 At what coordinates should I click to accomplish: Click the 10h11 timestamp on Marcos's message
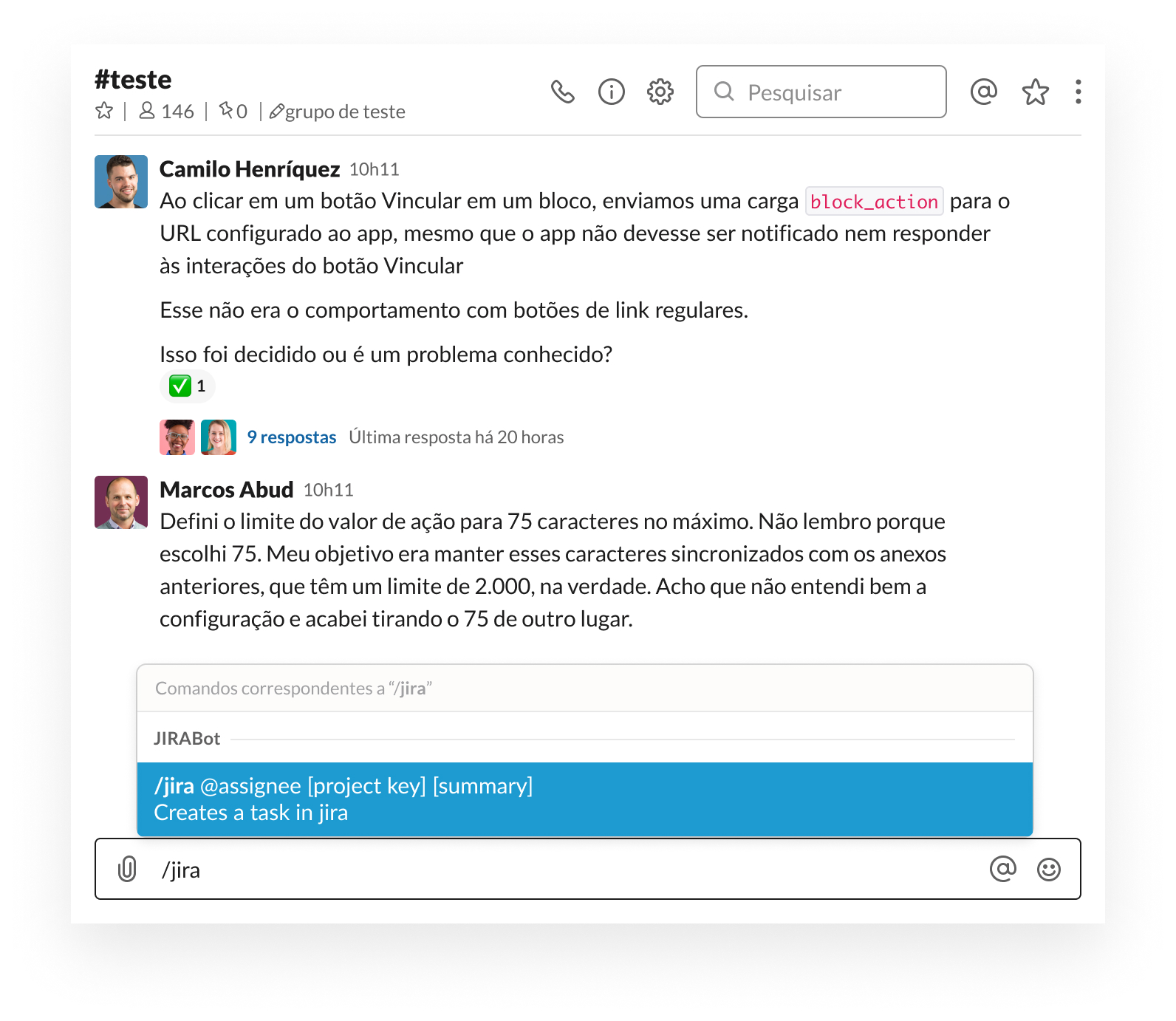[x=329, y=491]
